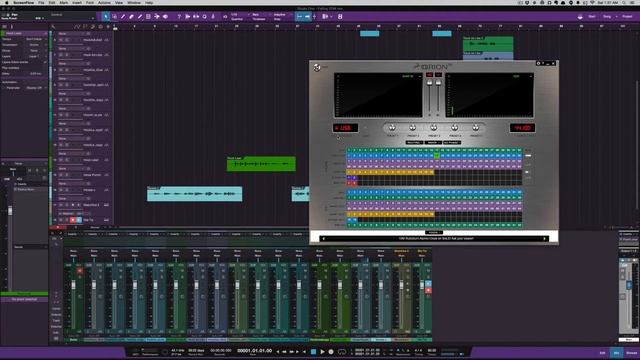Open small dropdown above Orion news banner
The height and width of the screenshot is (360, 640).
point(433,233)
